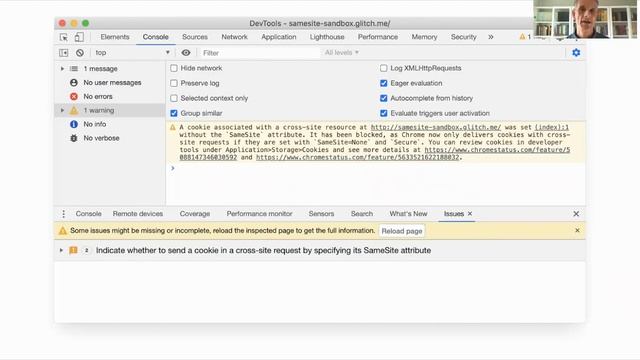This screenshot has height=360, width=640.
Task: Open the Sources tab
Action: pos(195,37)
